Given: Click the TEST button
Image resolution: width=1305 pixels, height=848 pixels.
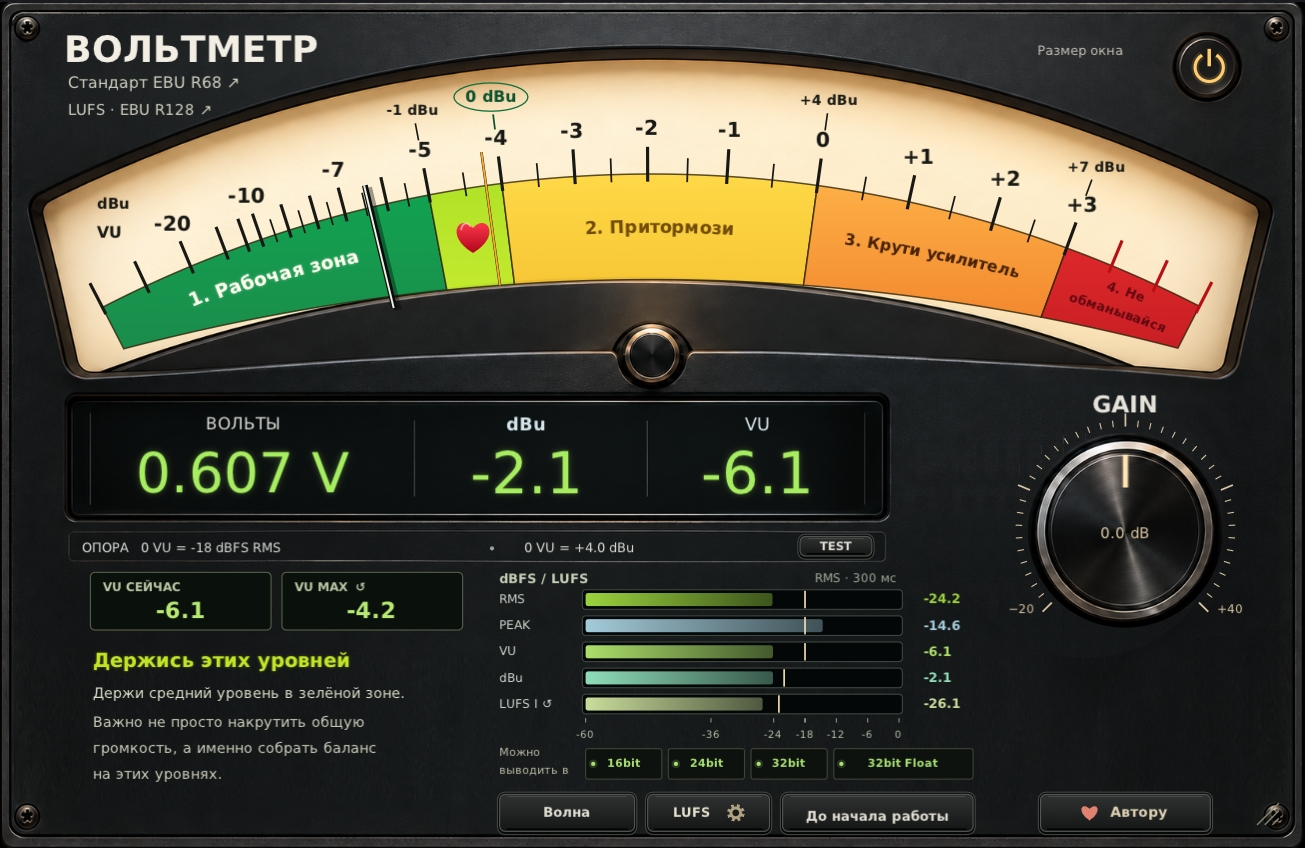Looking at the screenshot, I should pos(835,546).
